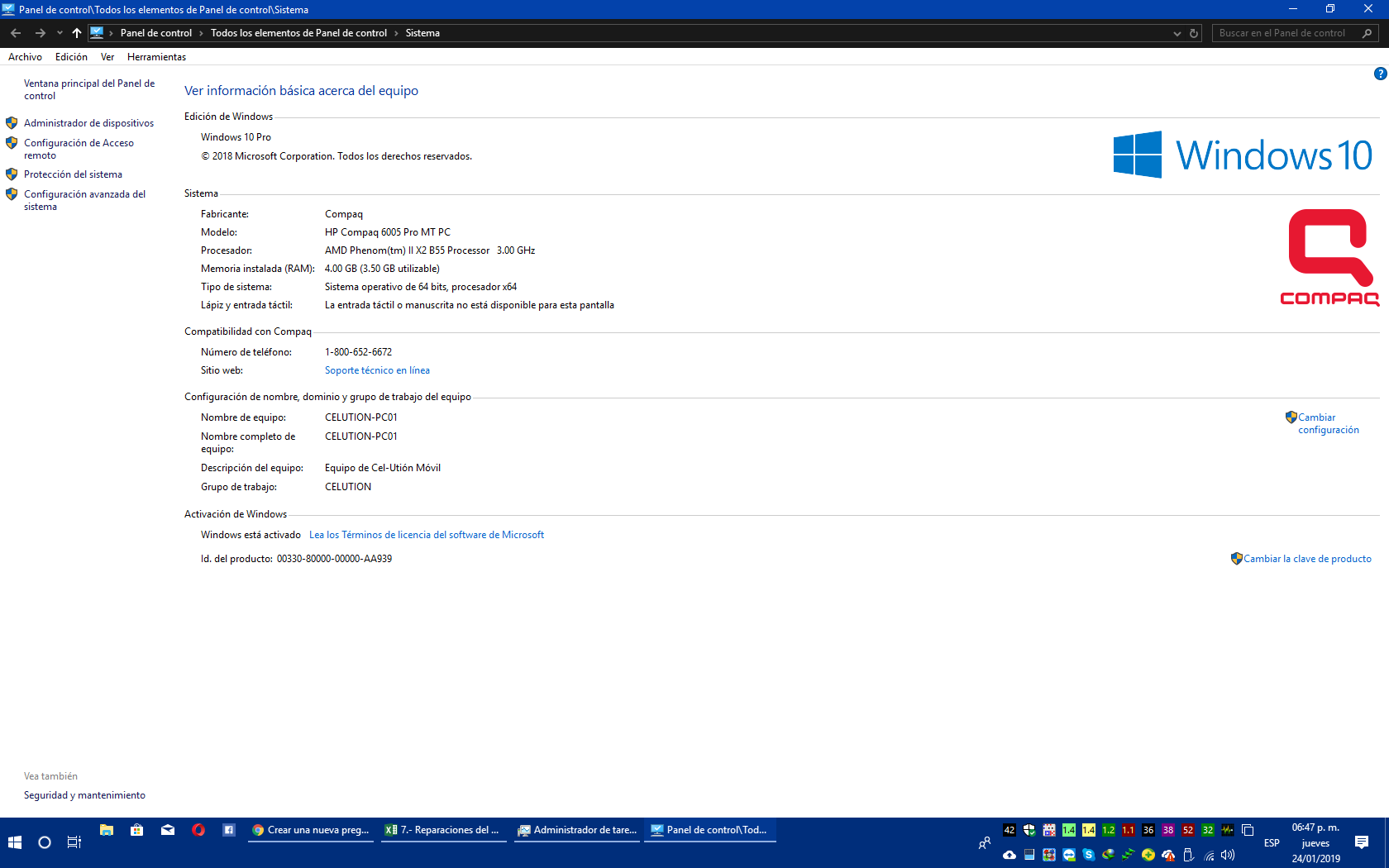Open Cortana search circle

(45, 842)
